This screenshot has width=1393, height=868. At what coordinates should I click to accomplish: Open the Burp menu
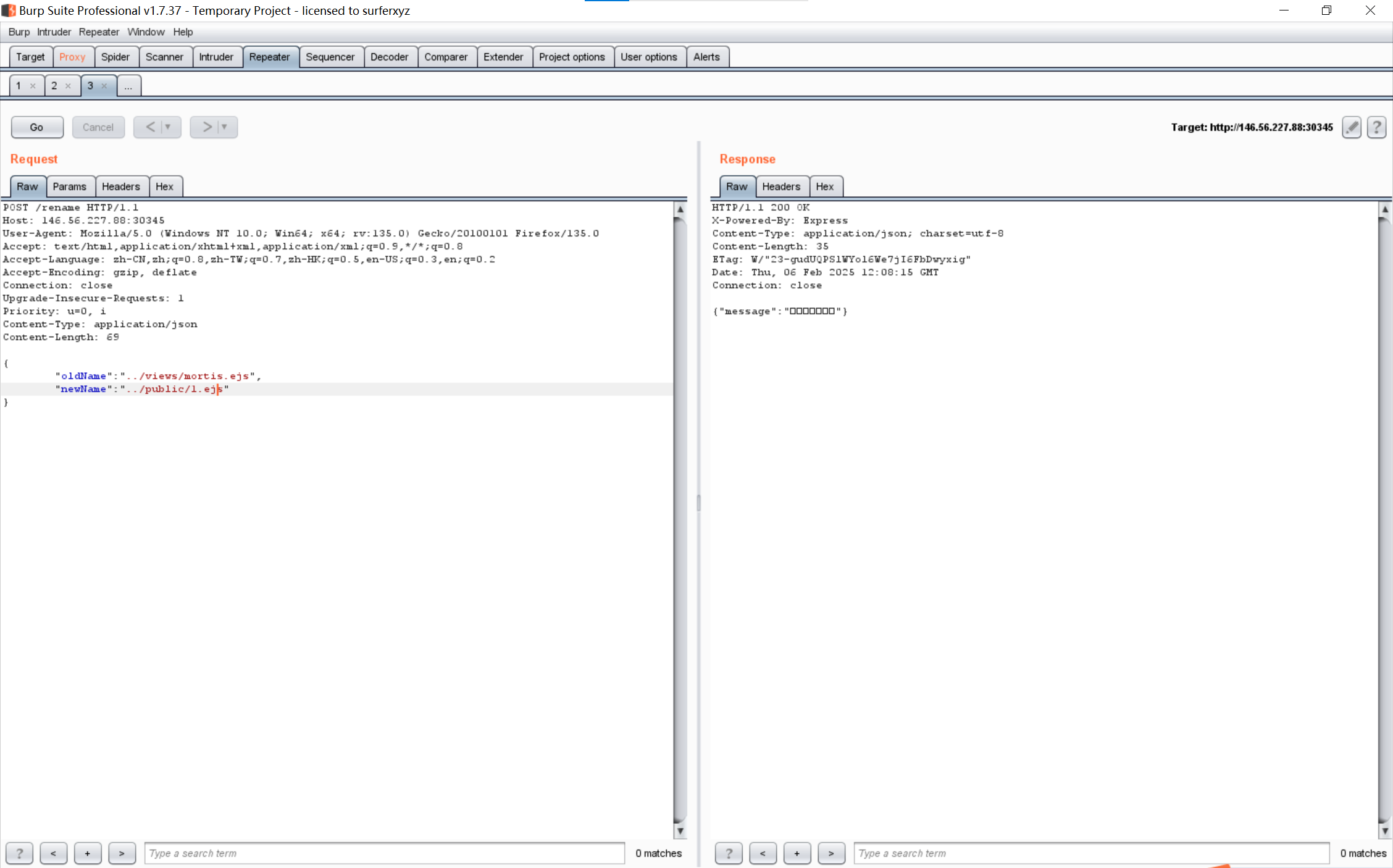(19, 32)
